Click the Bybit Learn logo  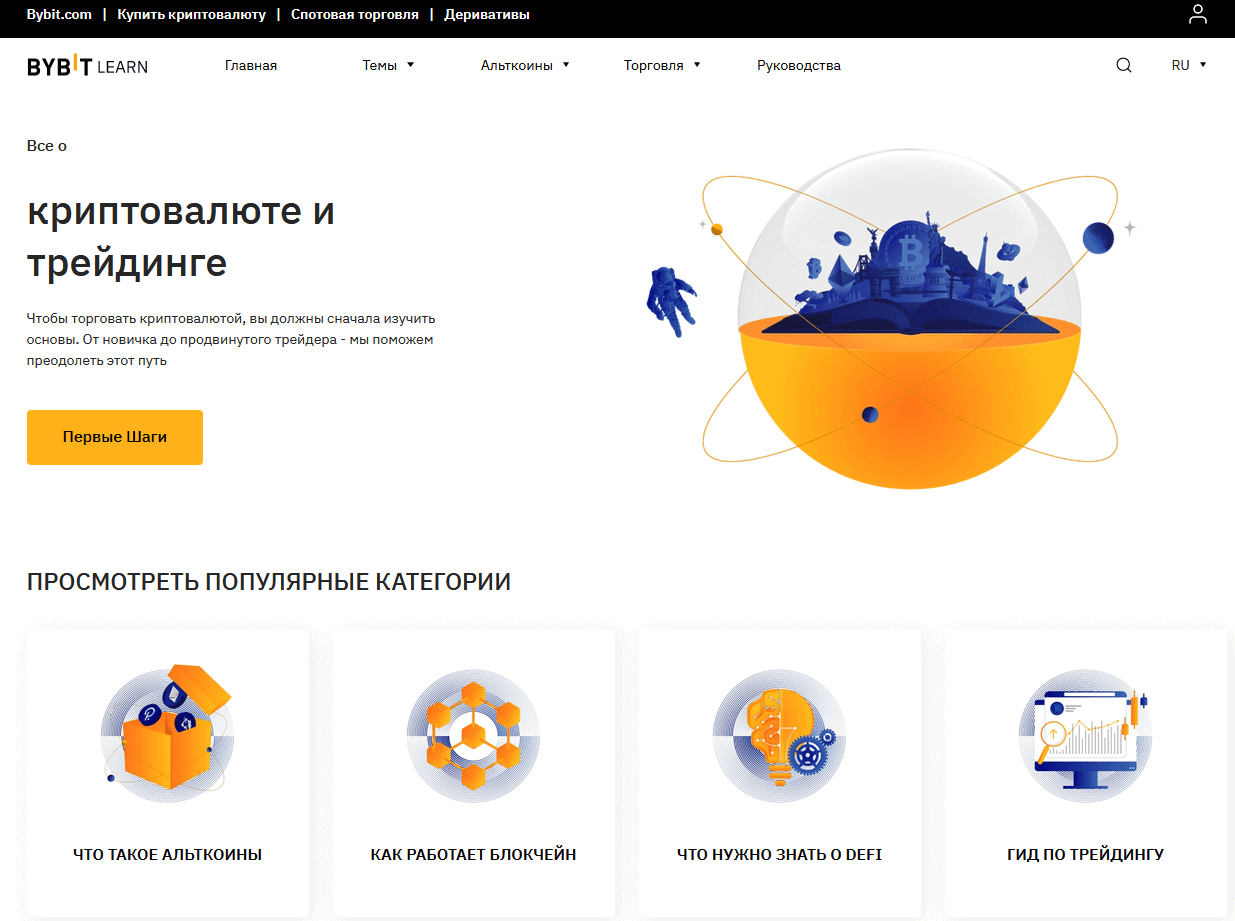[x=87, y=66]
